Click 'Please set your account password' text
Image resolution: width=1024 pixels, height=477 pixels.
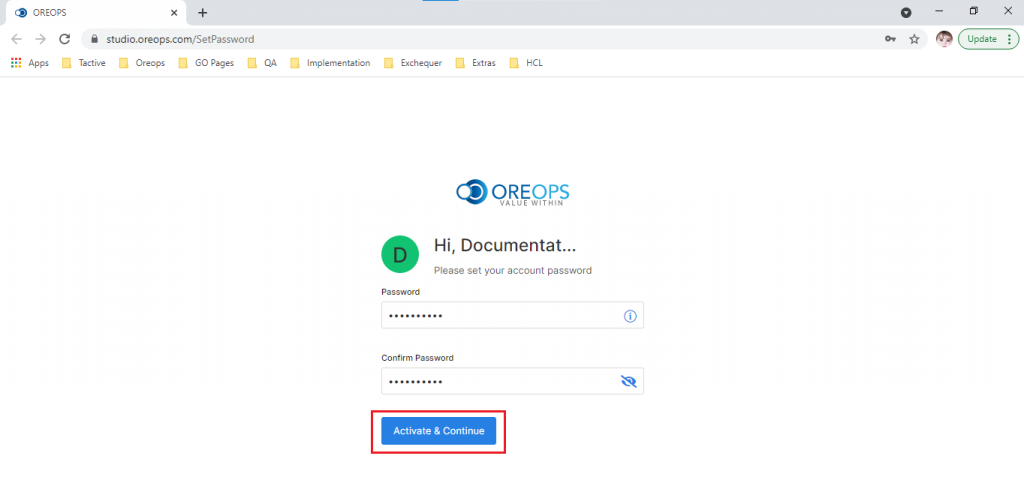point(513,271)
